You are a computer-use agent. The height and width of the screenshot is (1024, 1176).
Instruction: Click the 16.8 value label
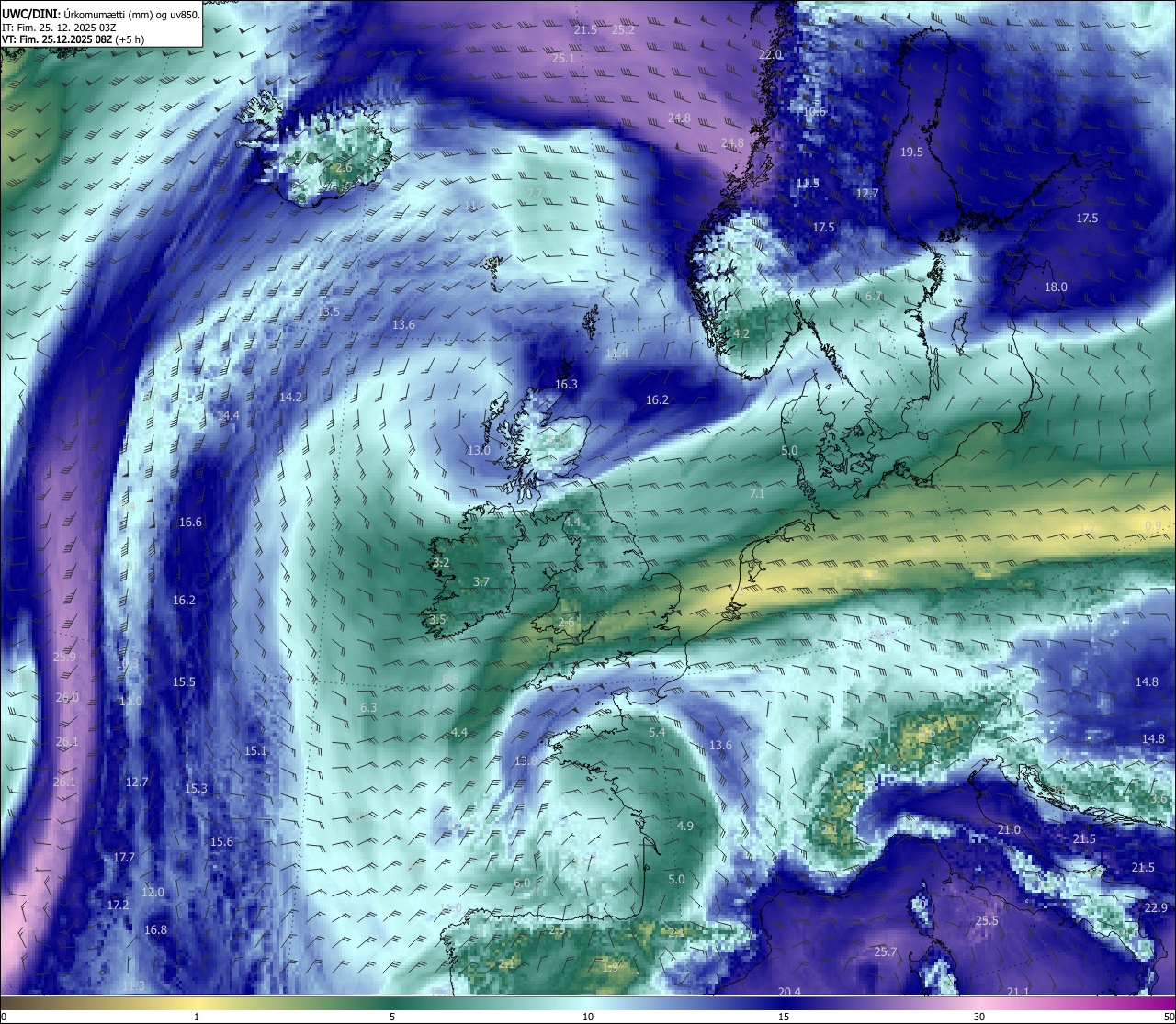click(x=156, y=930)
